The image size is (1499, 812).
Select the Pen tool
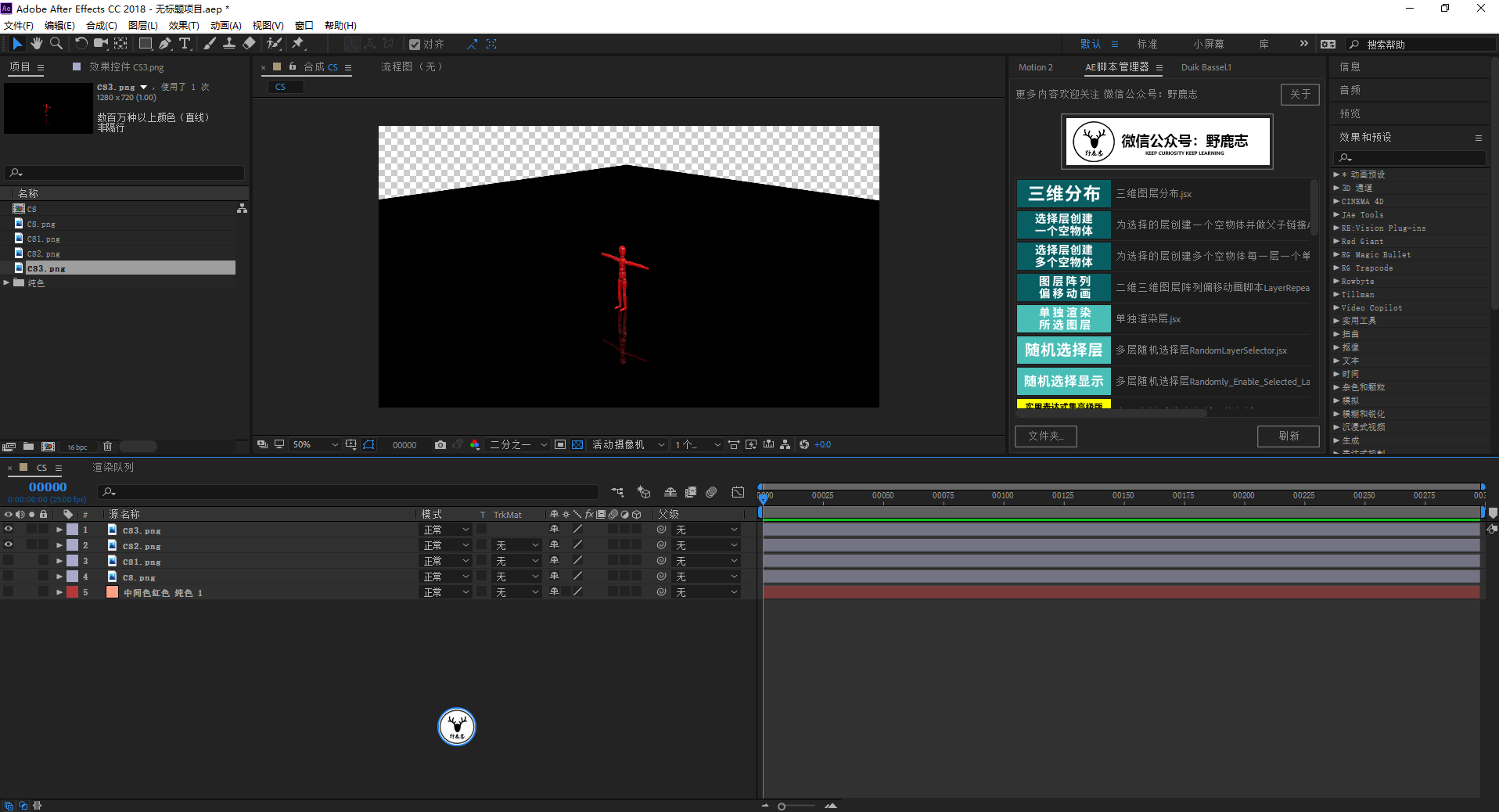[165, 44]
